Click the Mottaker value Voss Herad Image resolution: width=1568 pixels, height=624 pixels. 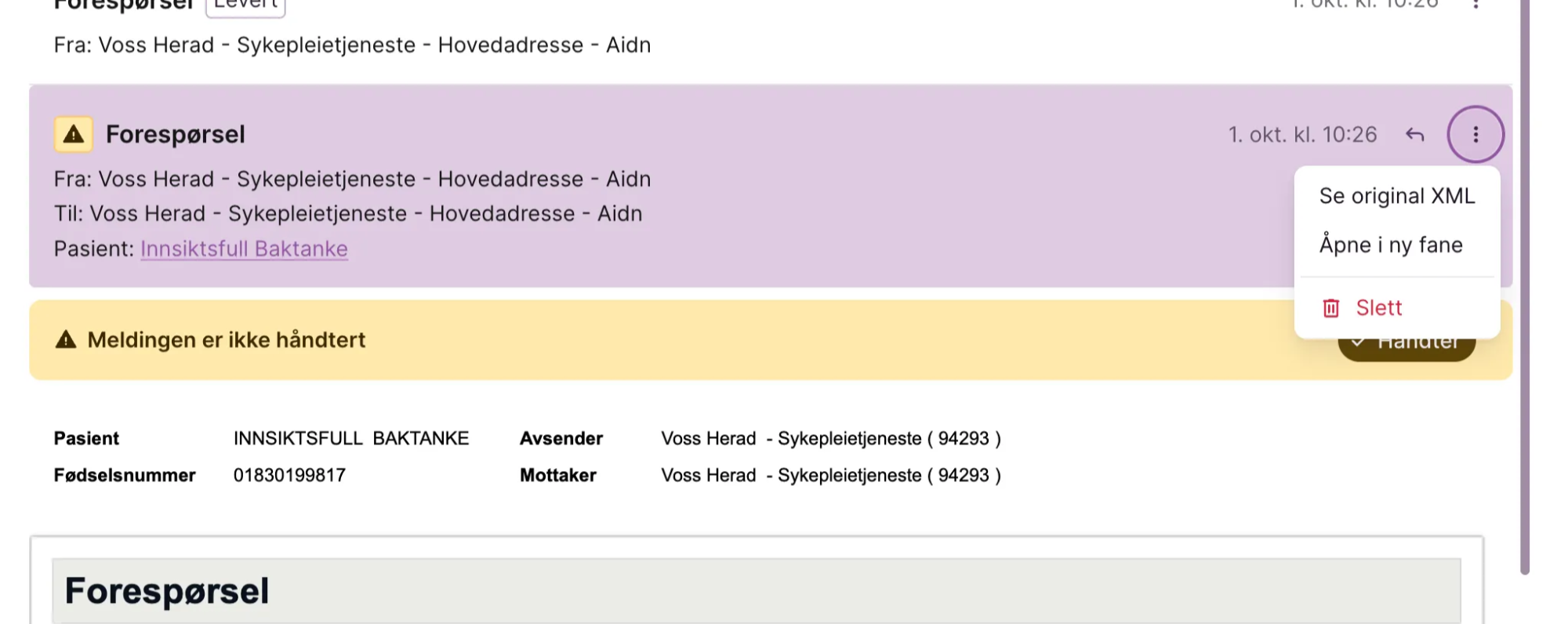coord(830,475)
